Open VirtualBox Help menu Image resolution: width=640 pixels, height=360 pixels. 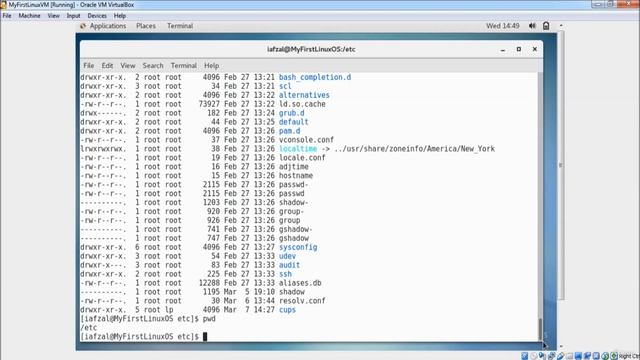click(x=120, y=16)
